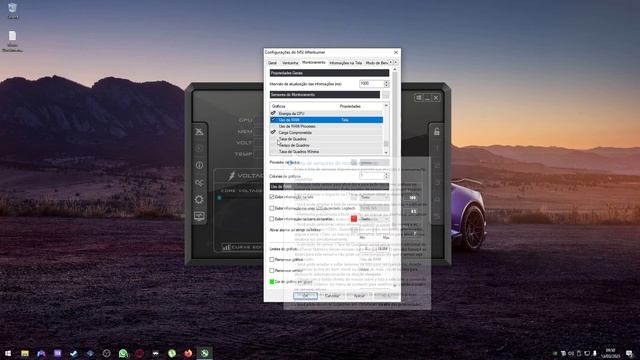Viewport: 640px width, 360px height.
Task: Enable Logitech keyboard LCD display checkbox
Action: [x=272, y=208]
